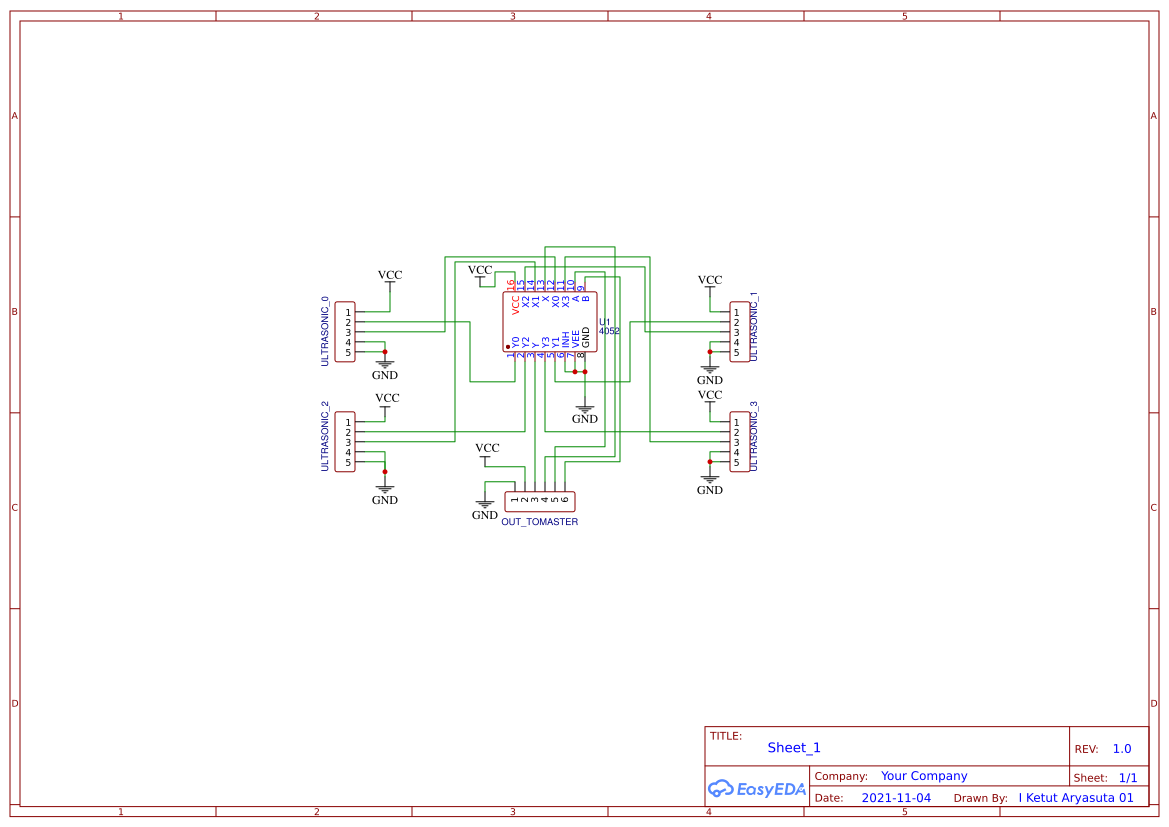Click the VCC symbol above the 4052 chip
1169x827 pixels.
[x=481, y=271]
